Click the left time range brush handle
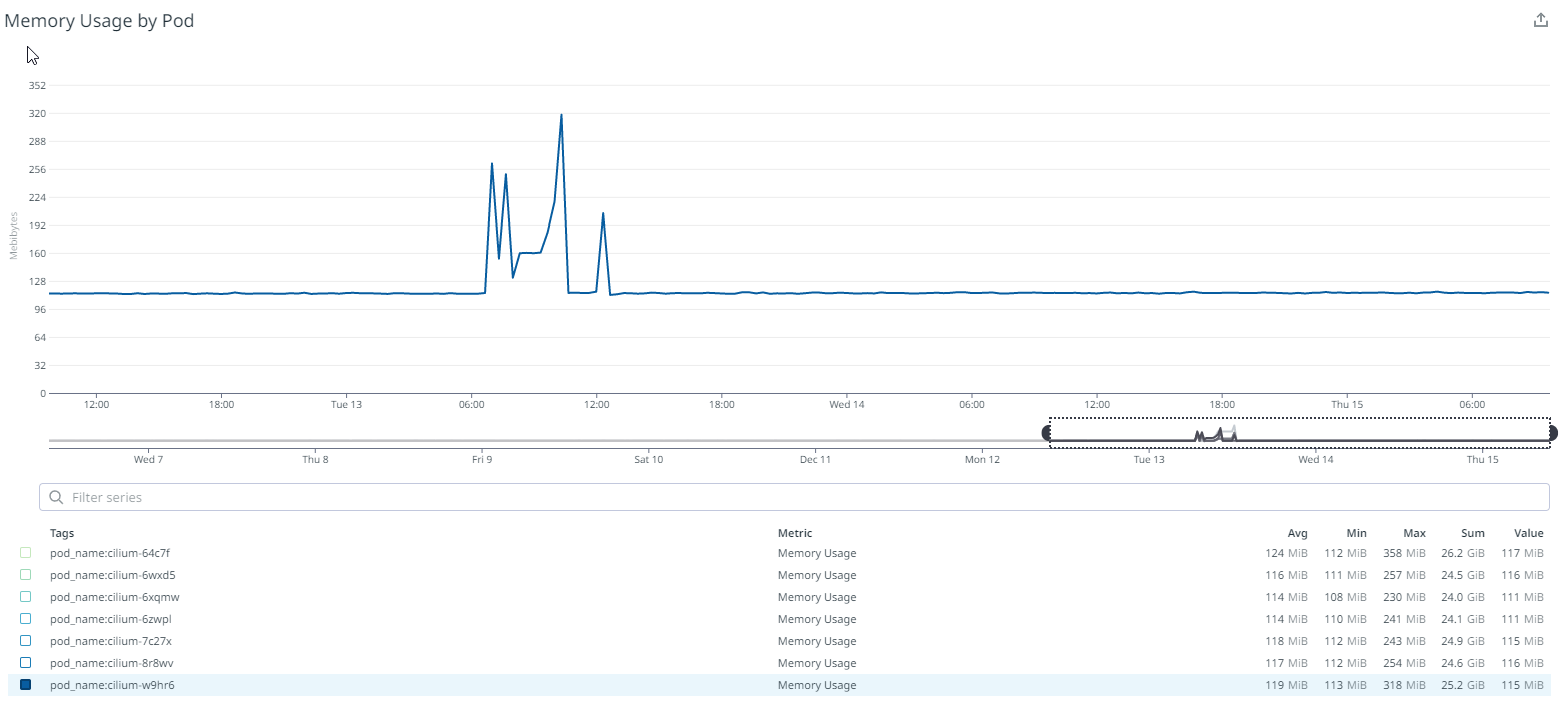The image size is (1563, 719). click(x=1047, y=432)
